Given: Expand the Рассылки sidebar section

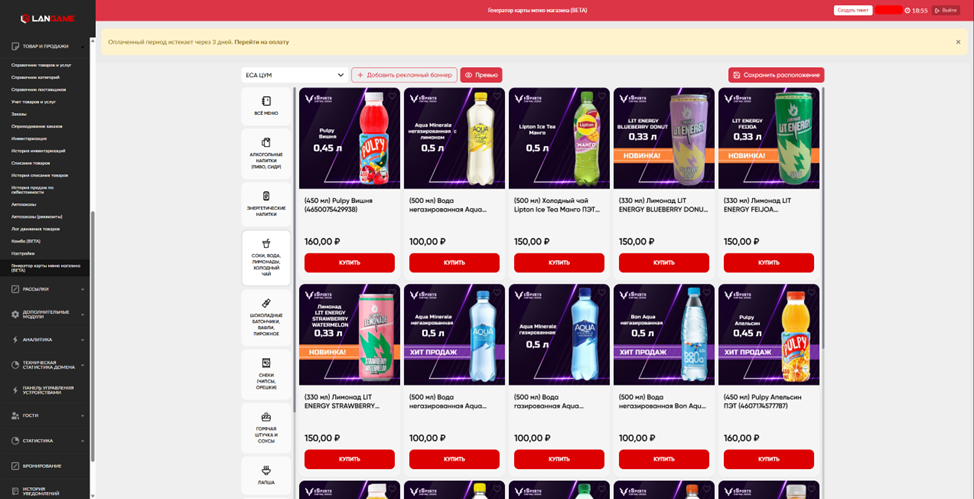Looking at the screenshot, I should (47, 289).
